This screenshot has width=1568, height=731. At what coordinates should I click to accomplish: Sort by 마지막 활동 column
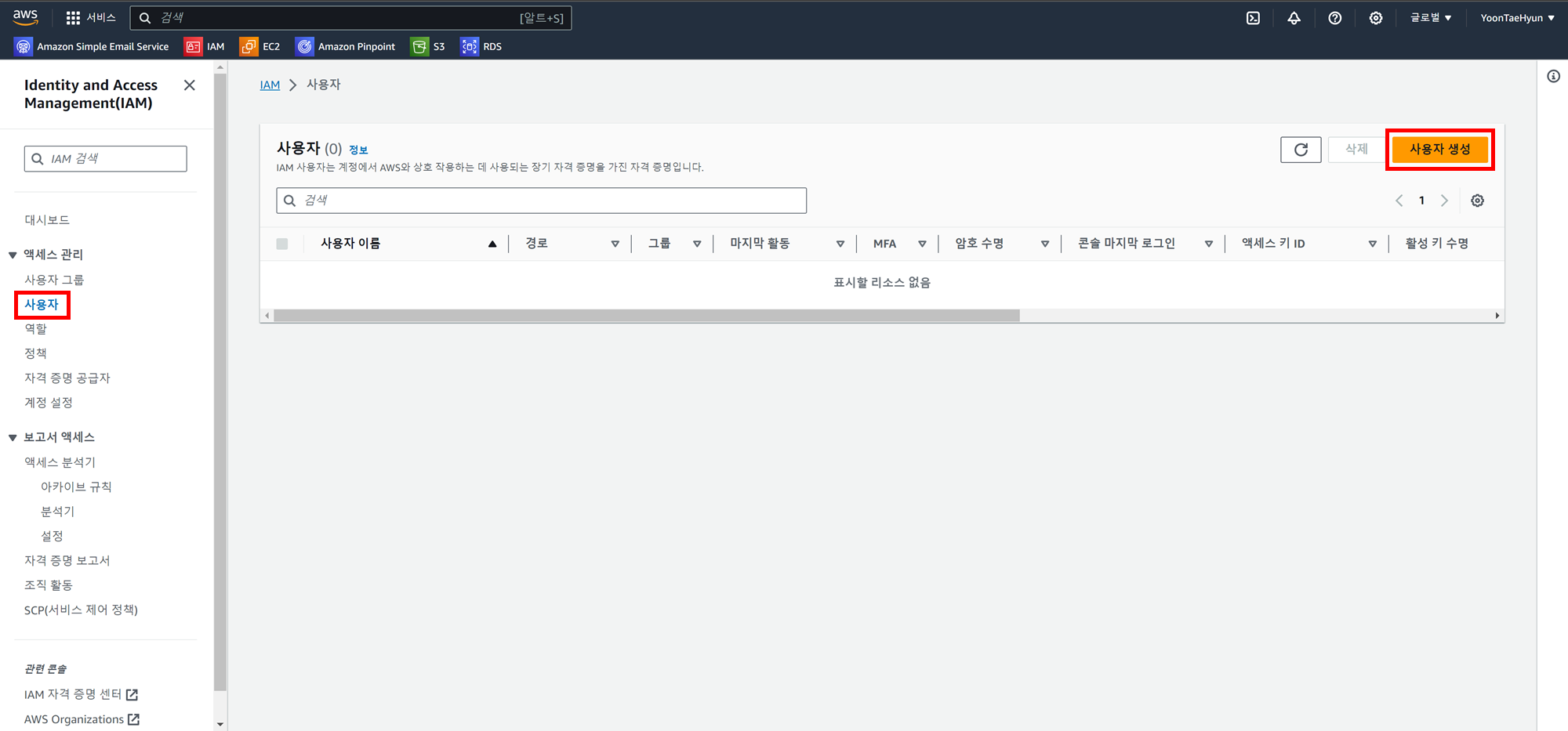(x=840, y=244)
